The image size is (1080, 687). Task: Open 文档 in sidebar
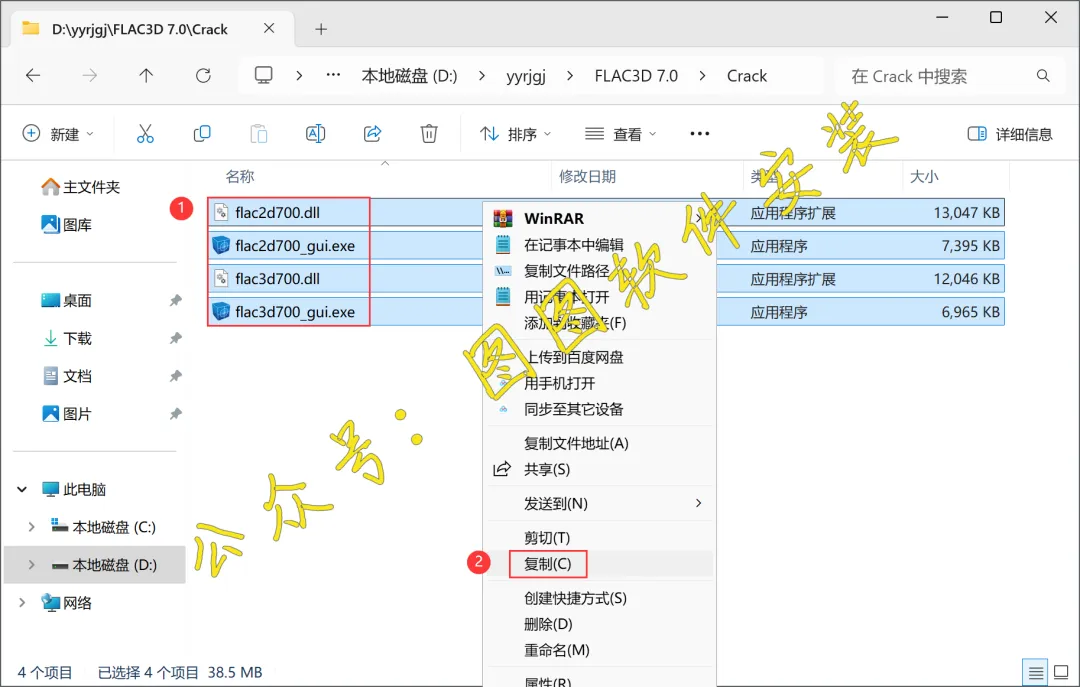(67, 376)
